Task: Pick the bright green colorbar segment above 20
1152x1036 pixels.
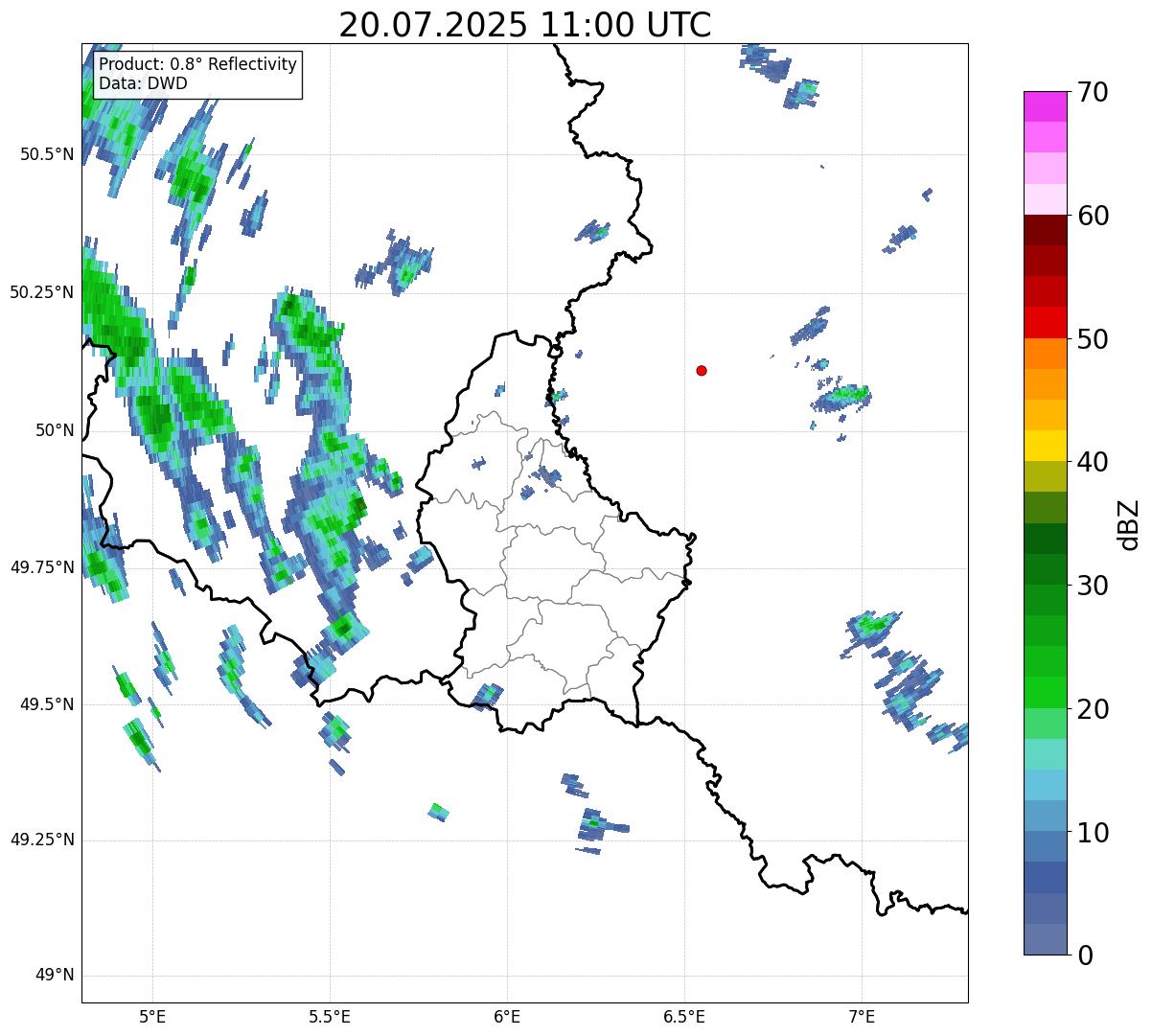Action: point(1045,692)
